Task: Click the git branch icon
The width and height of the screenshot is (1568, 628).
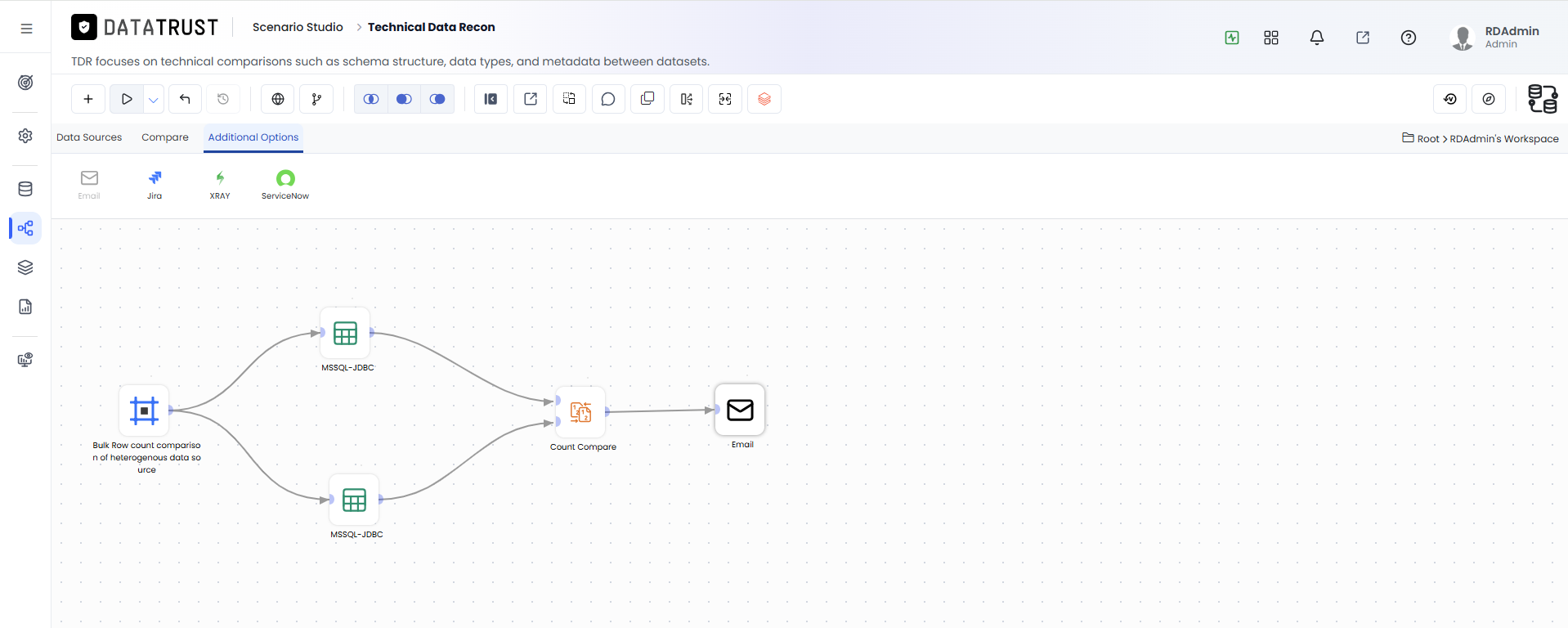Action: tap(316, 99)
